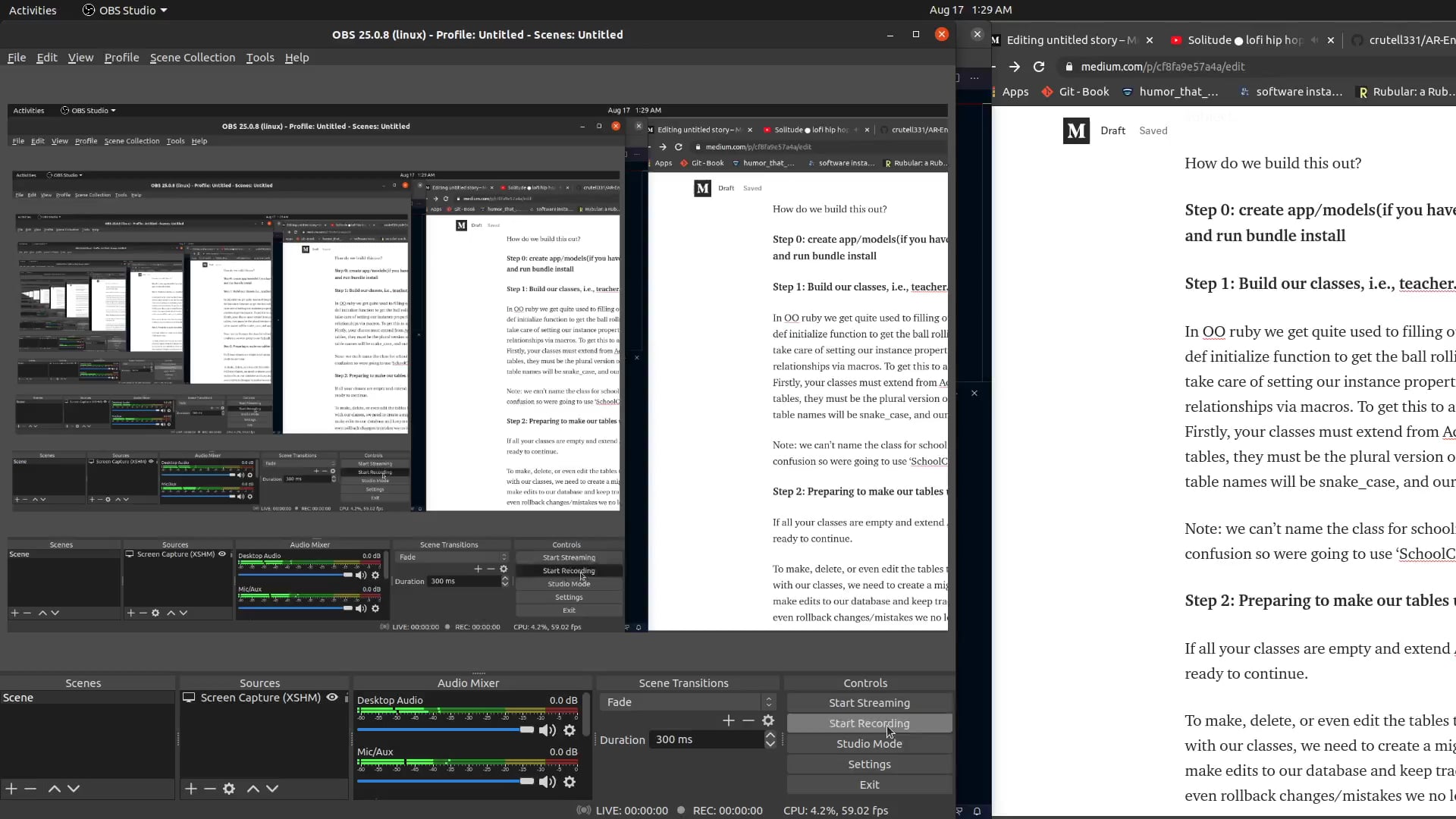Click Start Recording button
Viewport: 1456px width, 819px height.
(869, 723)
